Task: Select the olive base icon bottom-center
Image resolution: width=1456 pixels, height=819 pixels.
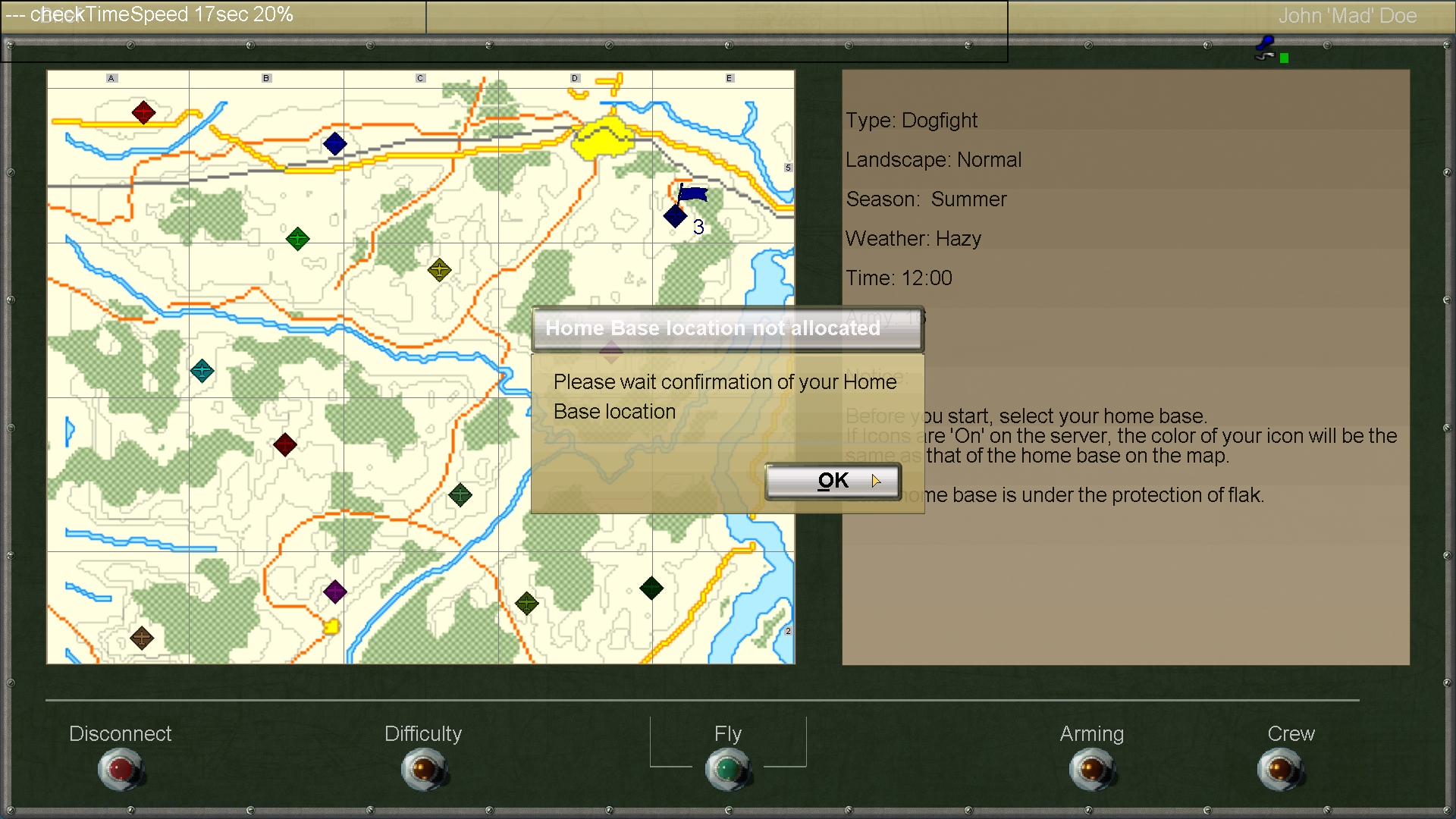Action: [526, 604]
